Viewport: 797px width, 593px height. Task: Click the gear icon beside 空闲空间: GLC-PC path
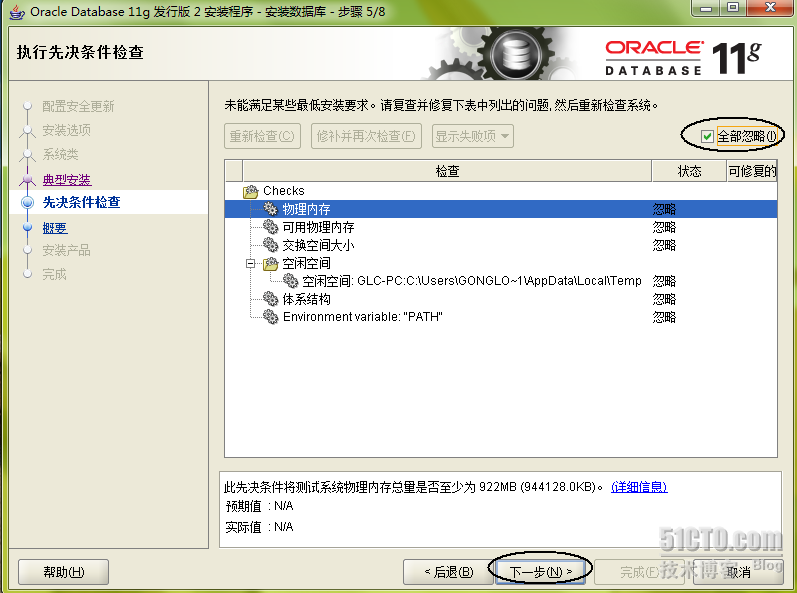pos(290,280)
